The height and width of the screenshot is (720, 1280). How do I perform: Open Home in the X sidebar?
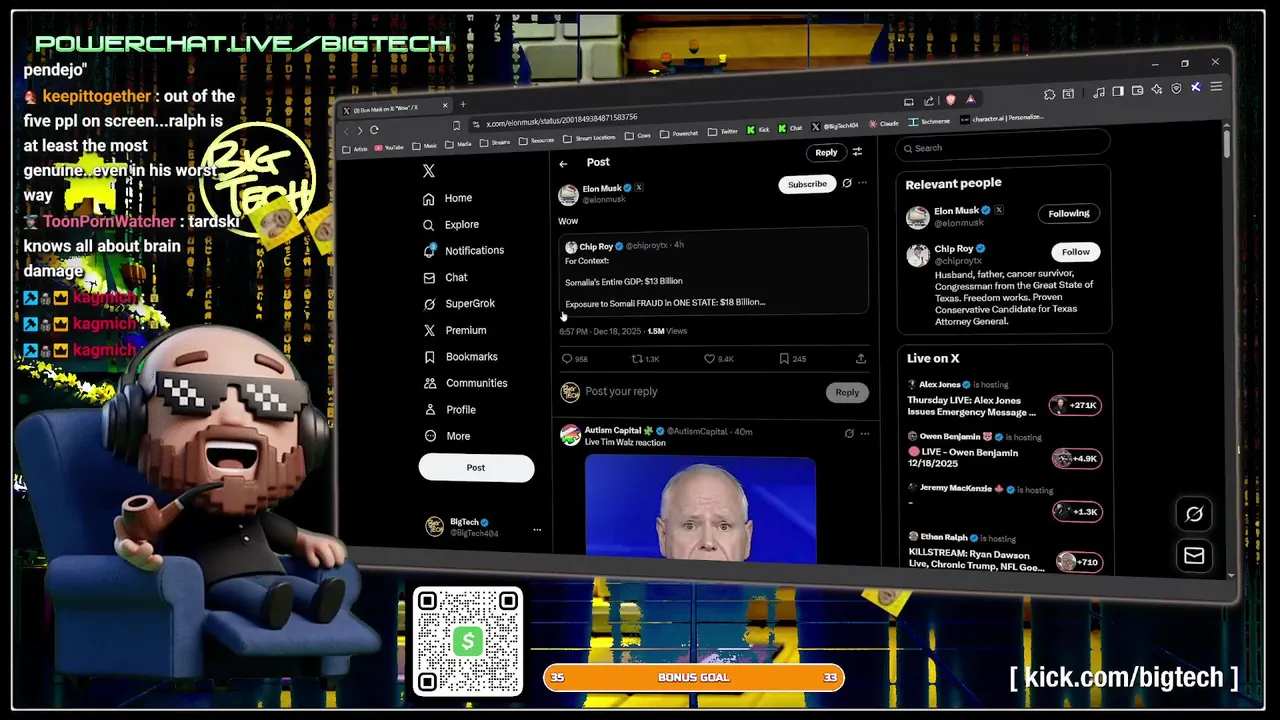click(447, 198)
